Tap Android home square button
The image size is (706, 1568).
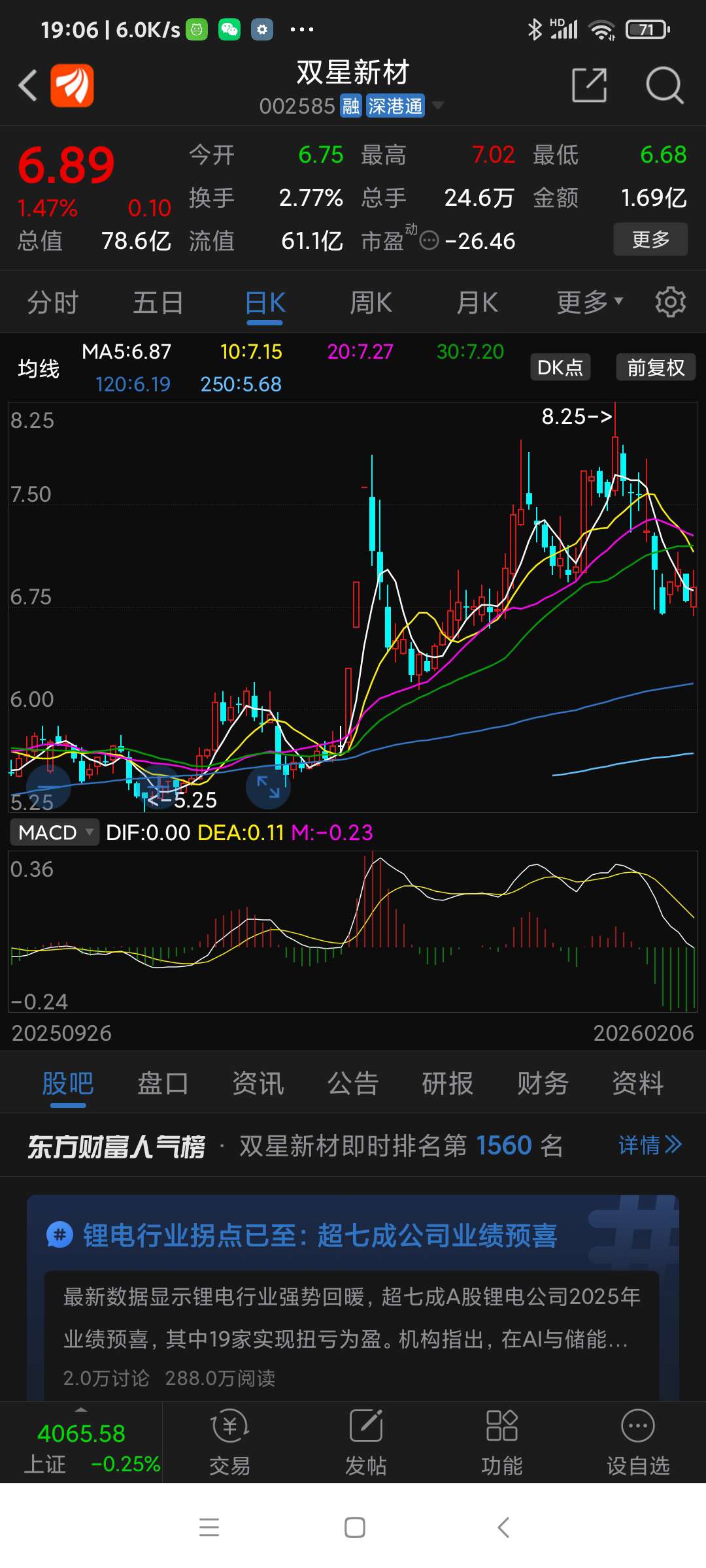click(354, 1527)
